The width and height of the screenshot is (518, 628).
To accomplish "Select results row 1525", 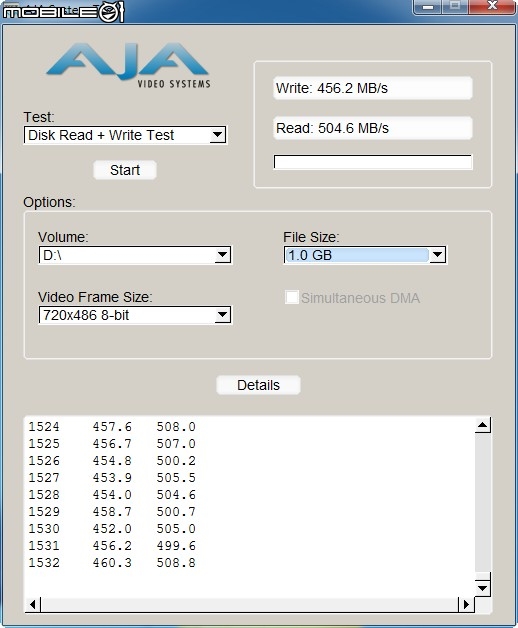I will pyautogui.click(x=112, y=444).
